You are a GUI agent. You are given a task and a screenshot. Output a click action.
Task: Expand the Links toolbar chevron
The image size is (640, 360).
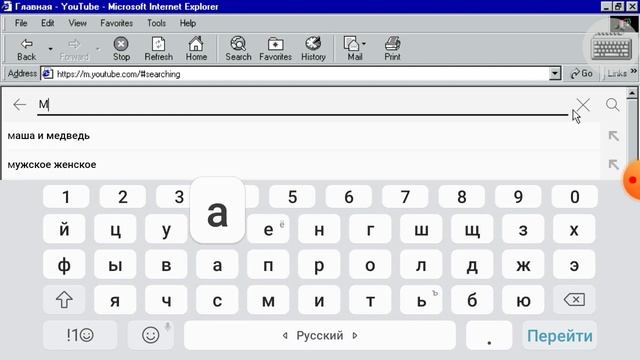[633, 71]
